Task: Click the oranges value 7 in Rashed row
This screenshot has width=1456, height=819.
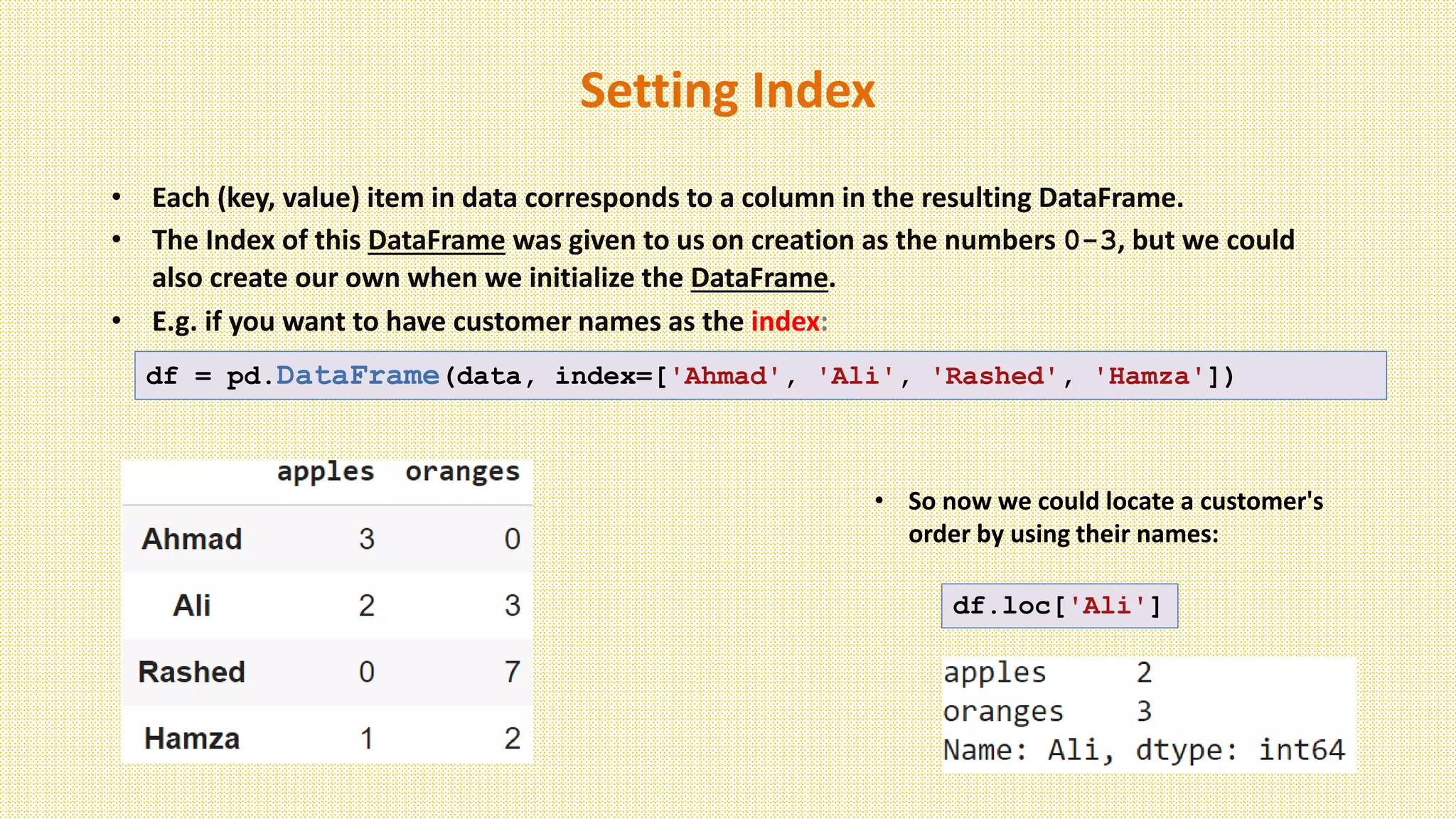Action: click(513, 672)
